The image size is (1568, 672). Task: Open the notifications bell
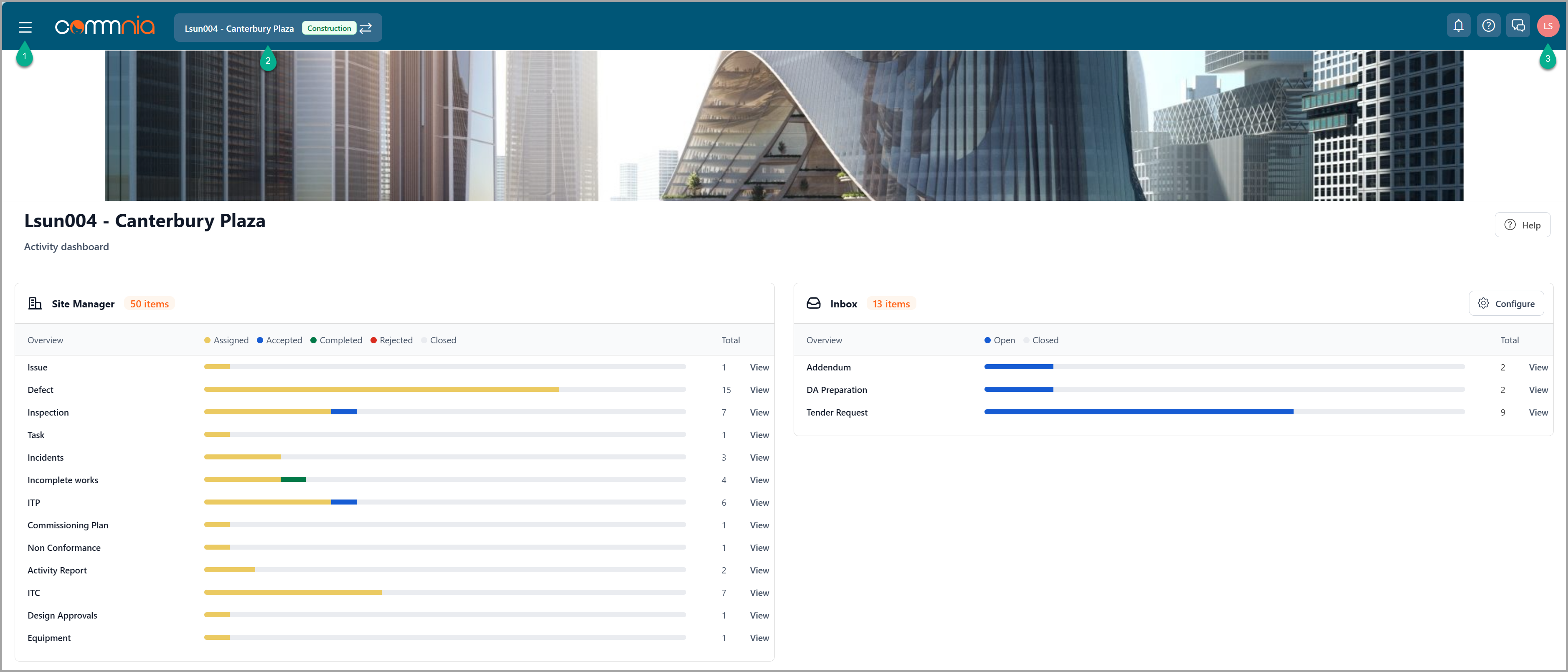(x=1458, y=26)
